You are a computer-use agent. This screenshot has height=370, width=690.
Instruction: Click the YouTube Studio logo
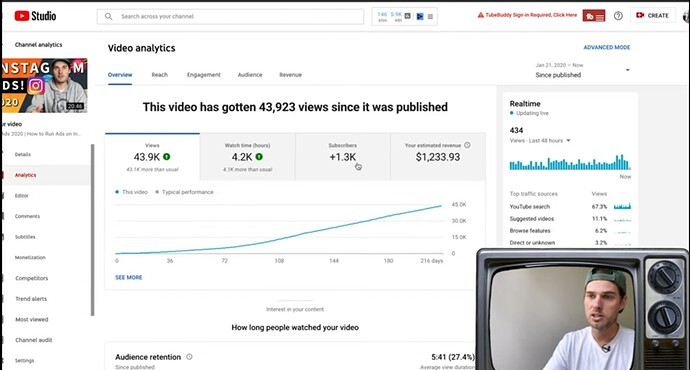coord(35,16)
